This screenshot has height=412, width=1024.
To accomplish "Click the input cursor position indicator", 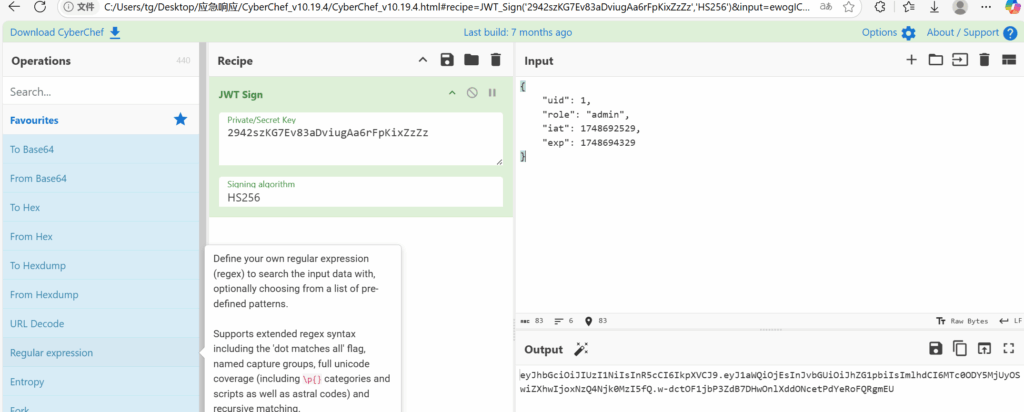I will [x=596, y=321].
